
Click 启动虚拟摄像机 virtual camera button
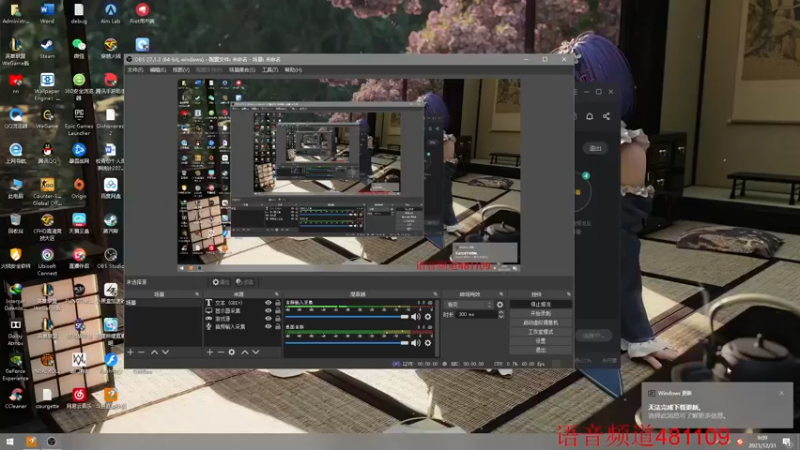click(541, 322)
